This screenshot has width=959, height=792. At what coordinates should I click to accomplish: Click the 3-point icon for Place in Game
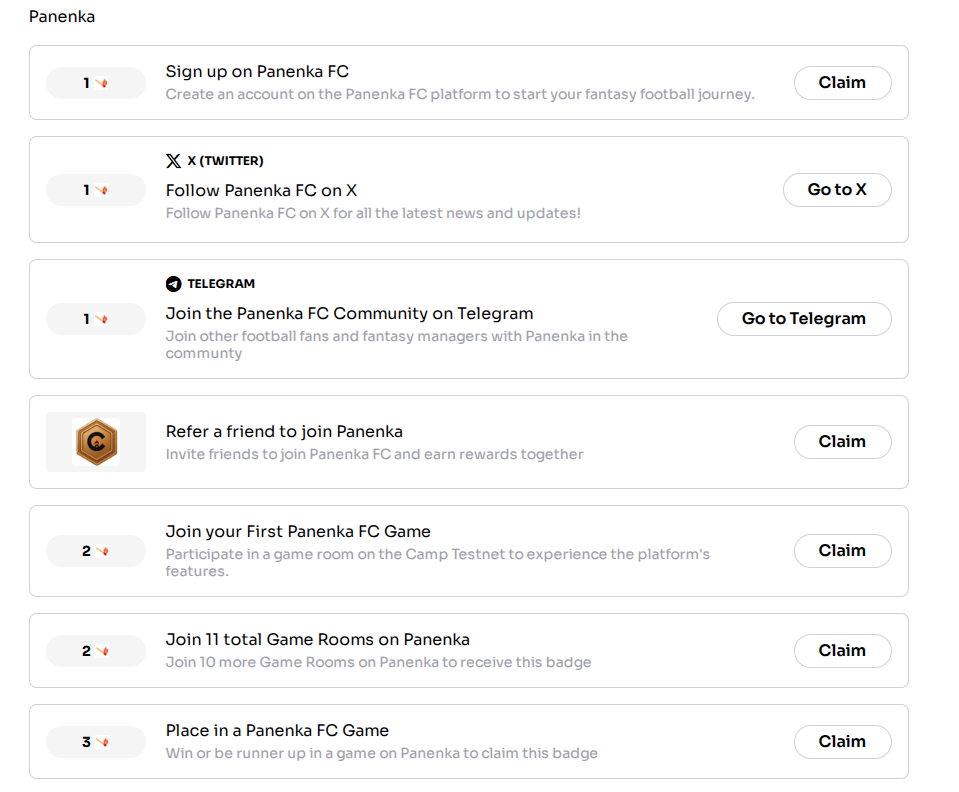102,742
